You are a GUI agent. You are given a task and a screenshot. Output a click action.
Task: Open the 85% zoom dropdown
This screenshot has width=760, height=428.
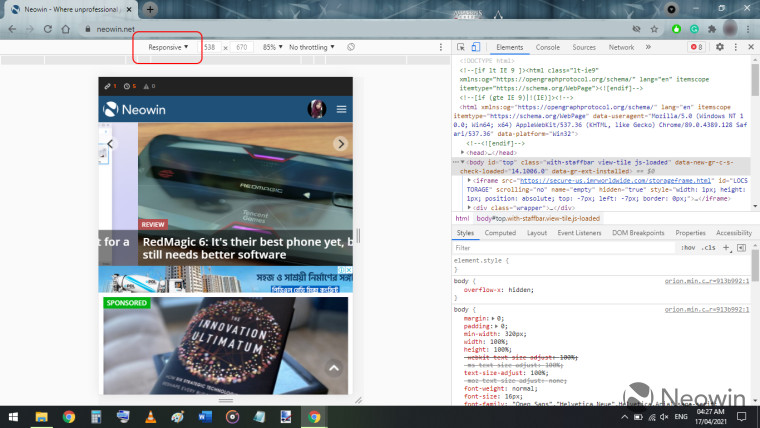coord(272,47)
